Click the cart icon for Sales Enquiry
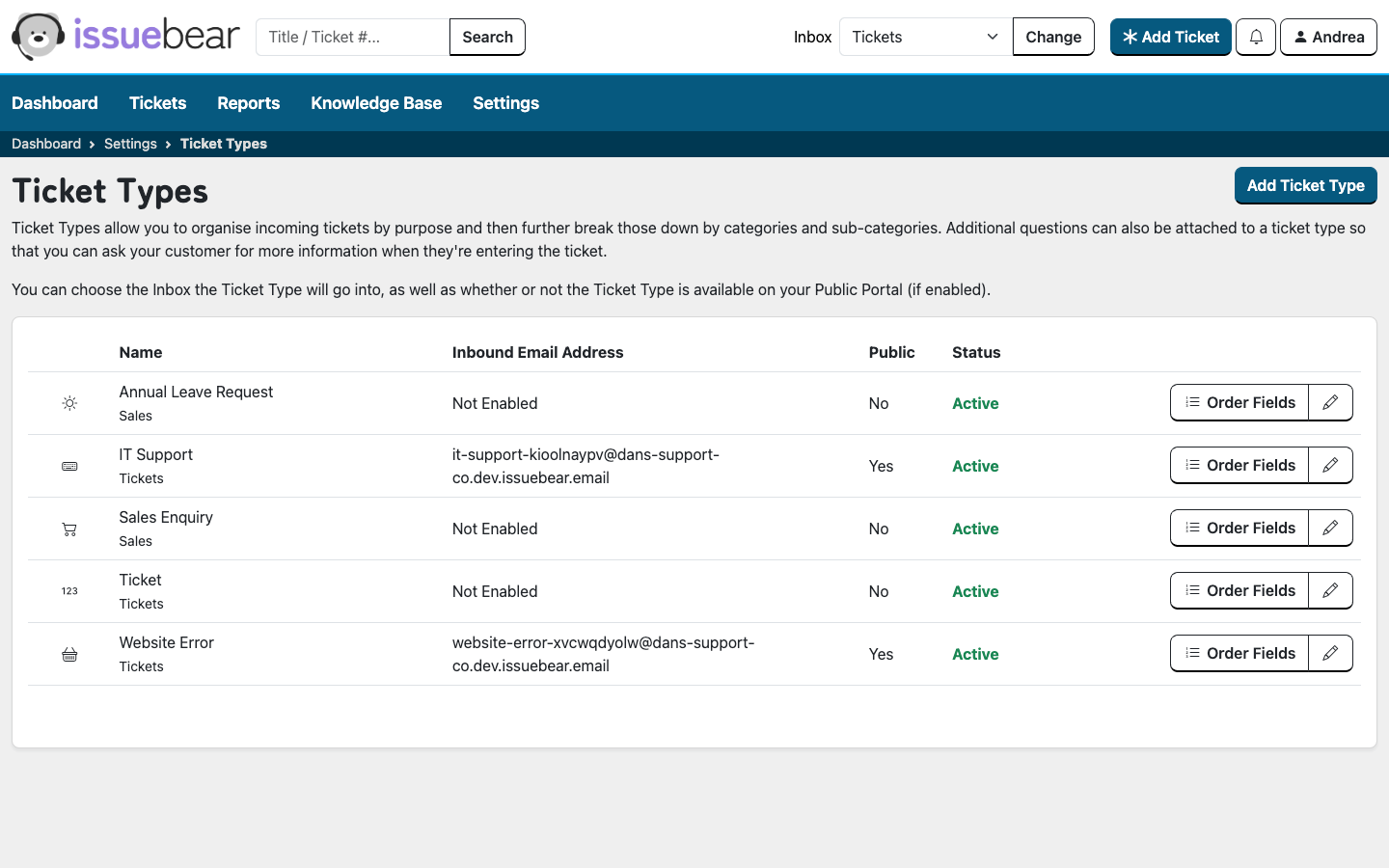This screenshot has height=868, width=1389. 69,529
